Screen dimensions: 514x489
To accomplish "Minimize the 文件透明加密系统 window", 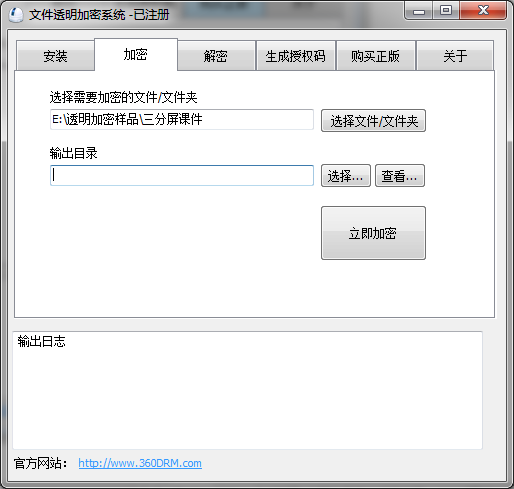I will [419, 11].
